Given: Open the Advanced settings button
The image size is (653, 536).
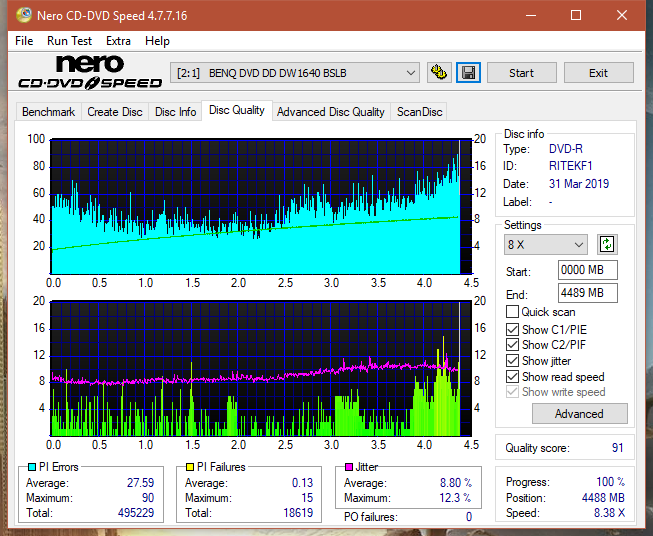Looking at the screenshot, I should coord(579,414).
